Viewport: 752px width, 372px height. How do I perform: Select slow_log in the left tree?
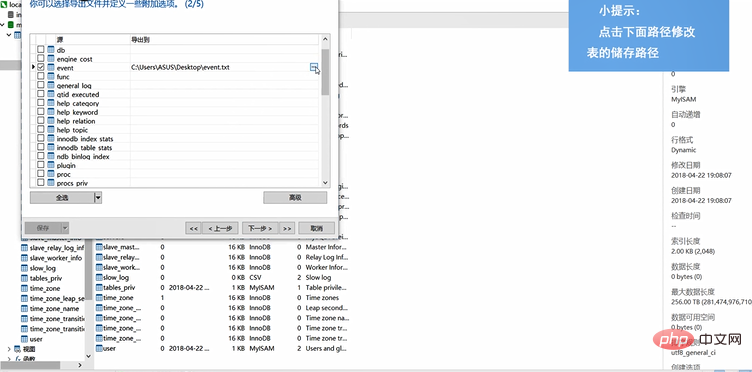tap(43, 268)
